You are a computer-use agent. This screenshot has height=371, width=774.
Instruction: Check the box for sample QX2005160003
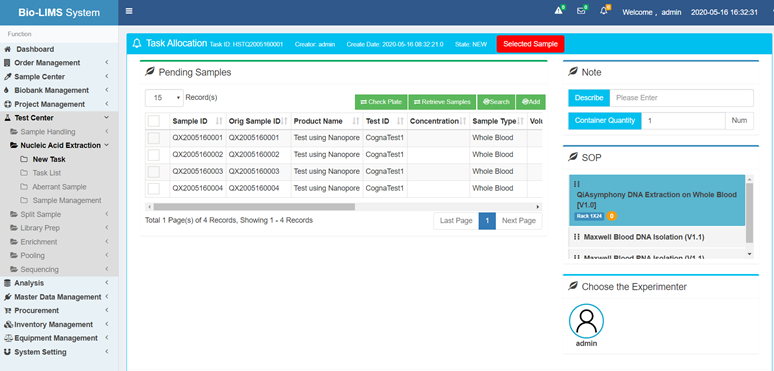(154, 172)
